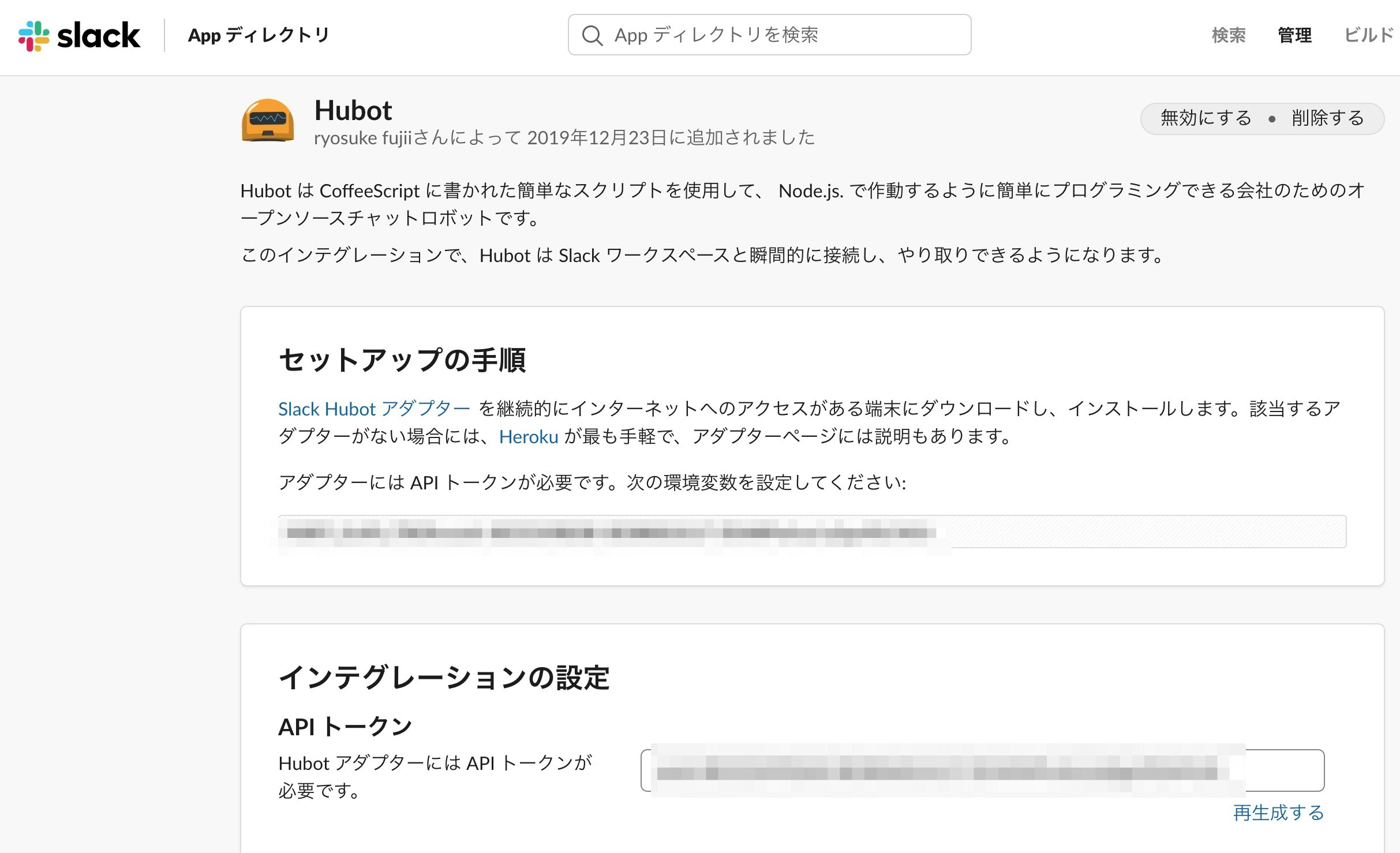Open the App ディレクトリ home page

[x=258, y=35]
